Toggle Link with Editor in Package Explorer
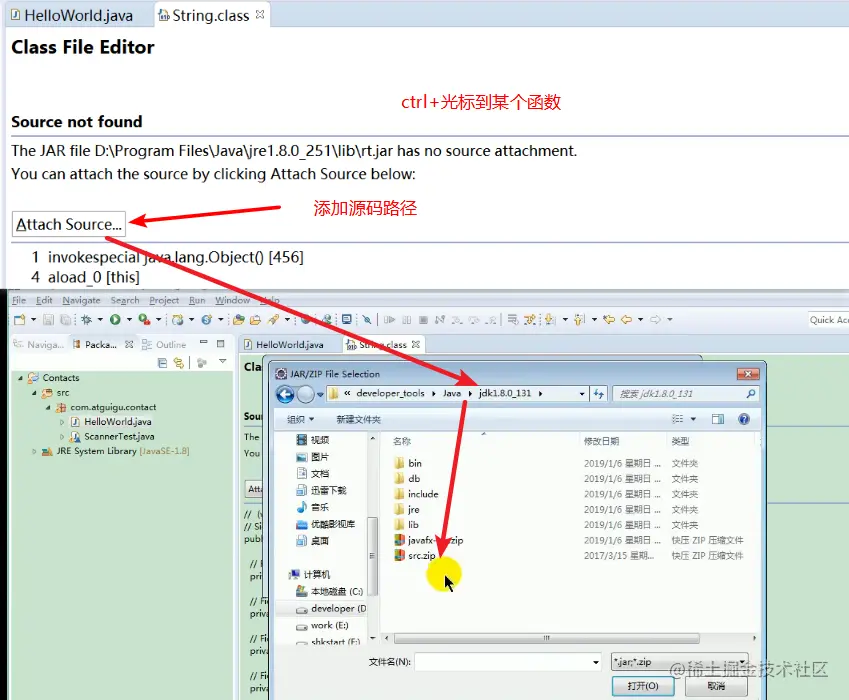The height and width of the screenshot is (700, 849). click(x=178, y=363)
